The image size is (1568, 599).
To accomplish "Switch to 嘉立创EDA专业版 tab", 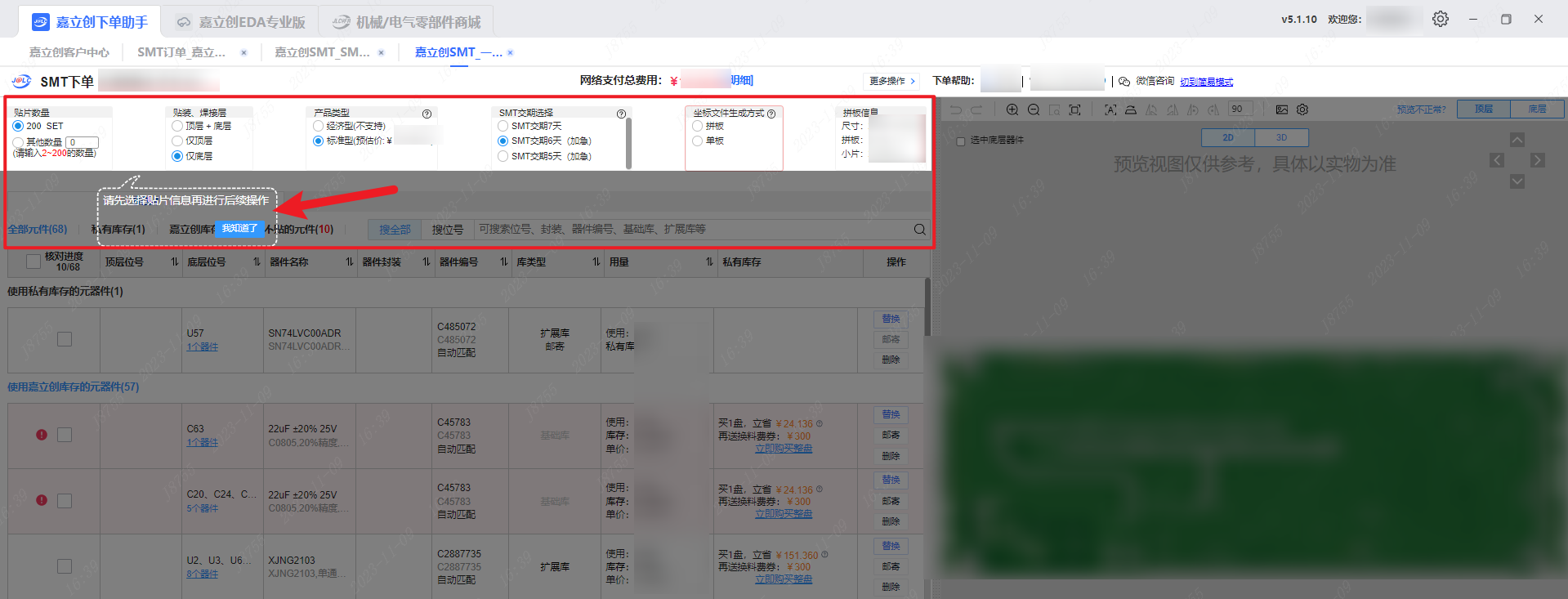I will pyautogui.click(x=241, y=22).
